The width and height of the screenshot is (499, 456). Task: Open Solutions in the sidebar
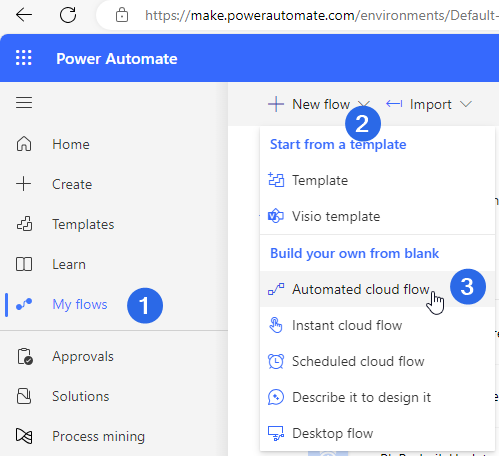point(80,396)
